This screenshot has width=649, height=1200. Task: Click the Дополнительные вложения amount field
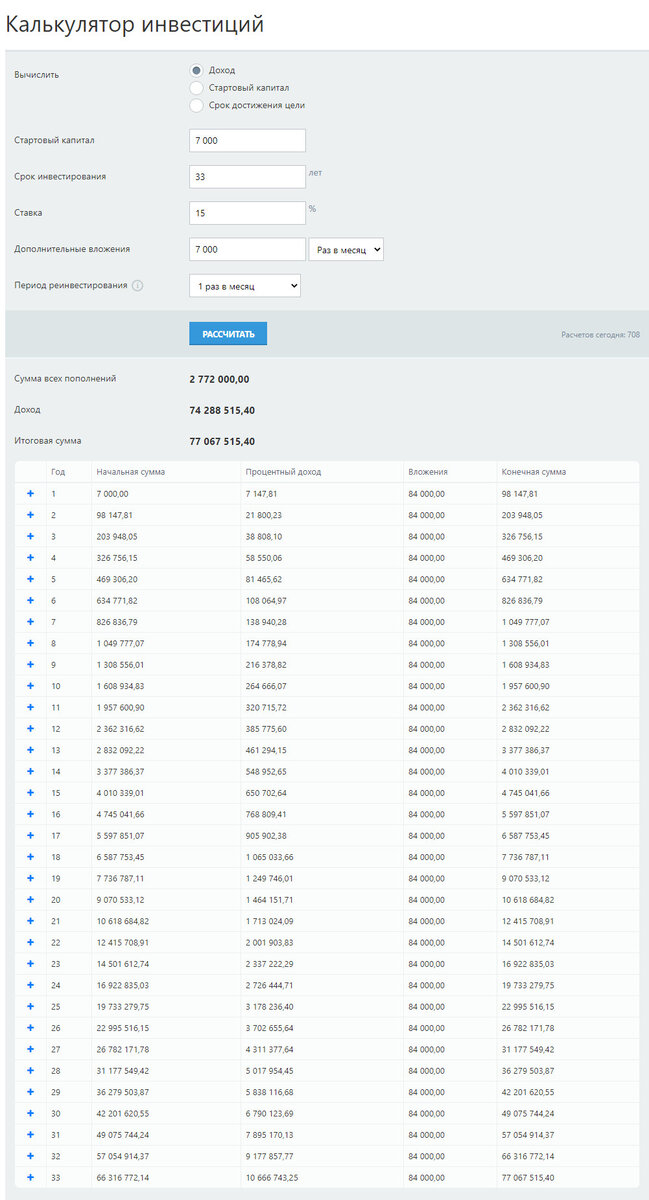tap(247, 249)
